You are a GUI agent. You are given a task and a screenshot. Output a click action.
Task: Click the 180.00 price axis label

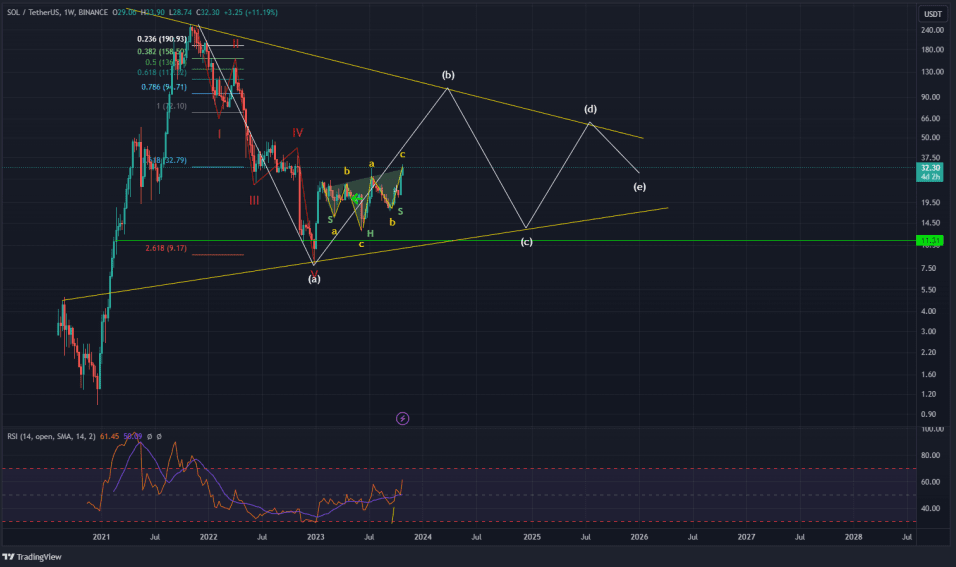click(x=932, y=50)
